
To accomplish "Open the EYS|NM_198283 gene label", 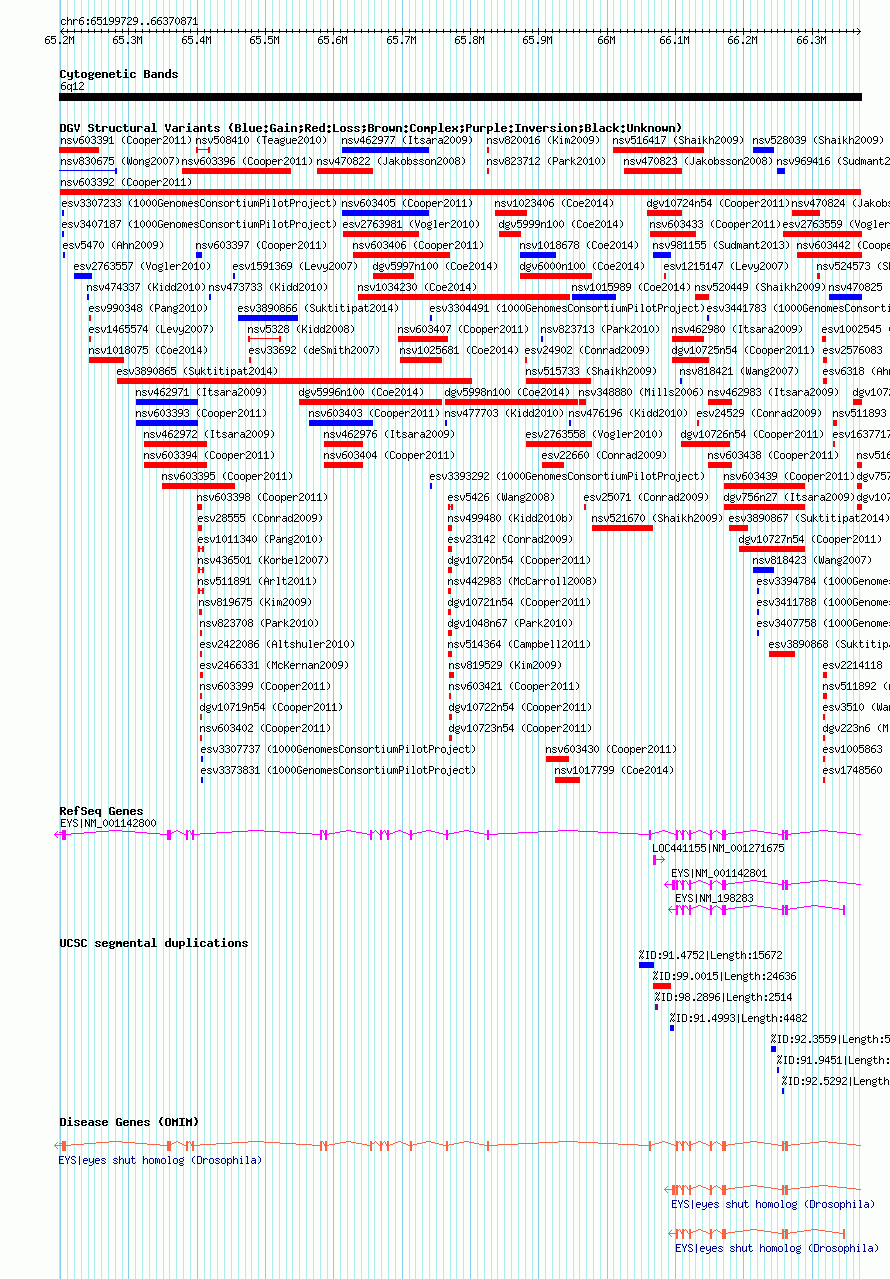I will tap(714, 898).
